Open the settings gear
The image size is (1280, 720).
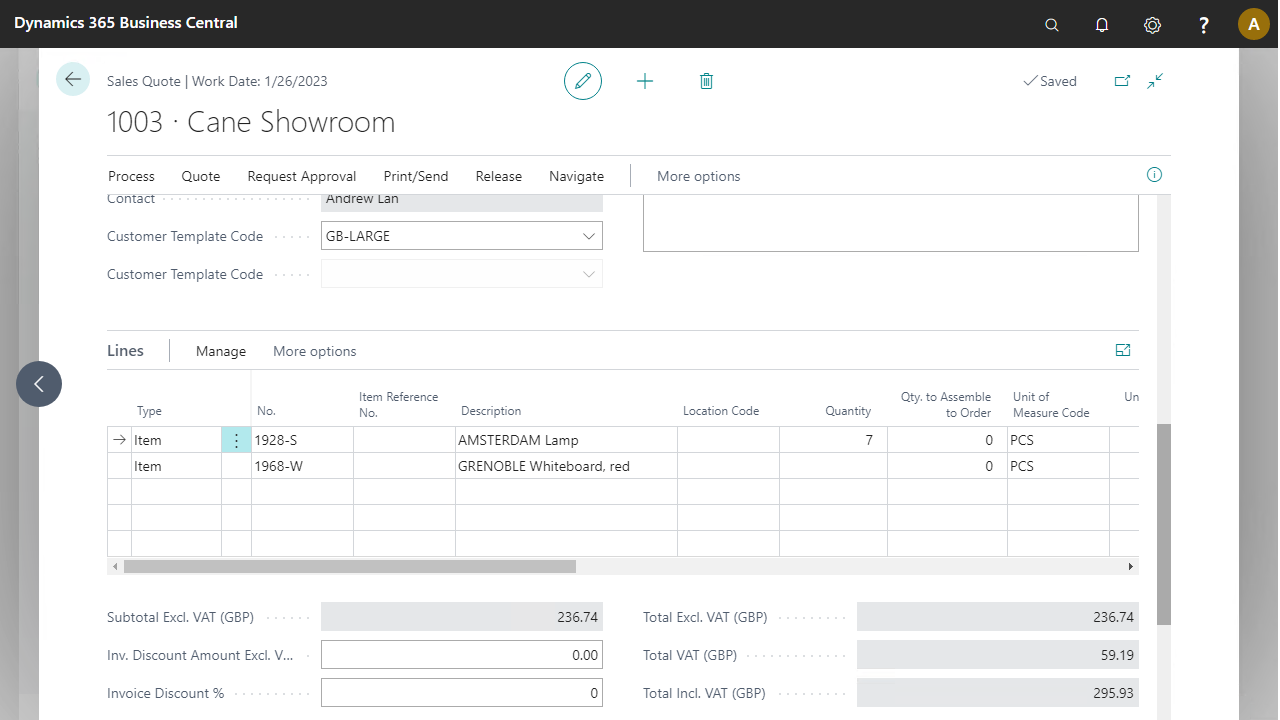pyautogui.click(x=1152, y=24)
